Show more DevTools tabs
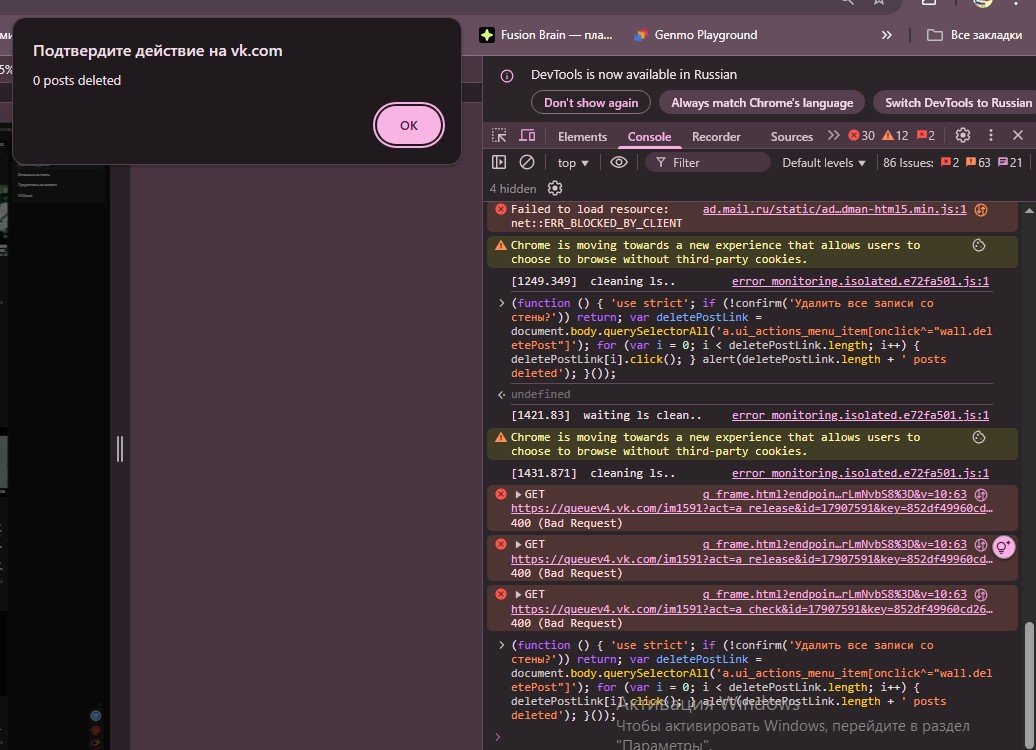1036x750 pixels. (833, 135)
